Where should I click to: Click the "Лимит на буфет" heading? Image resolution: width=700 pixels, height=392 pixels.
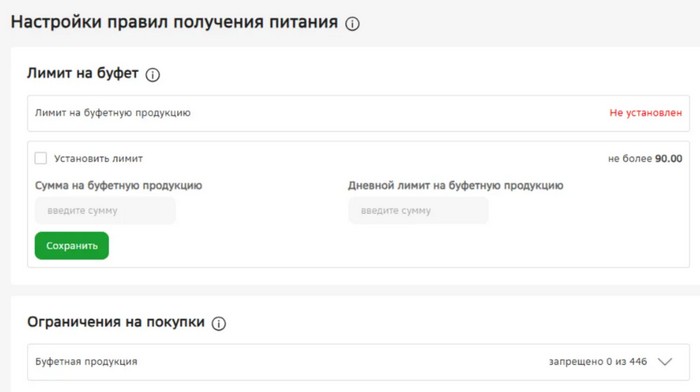click(83, 73)
